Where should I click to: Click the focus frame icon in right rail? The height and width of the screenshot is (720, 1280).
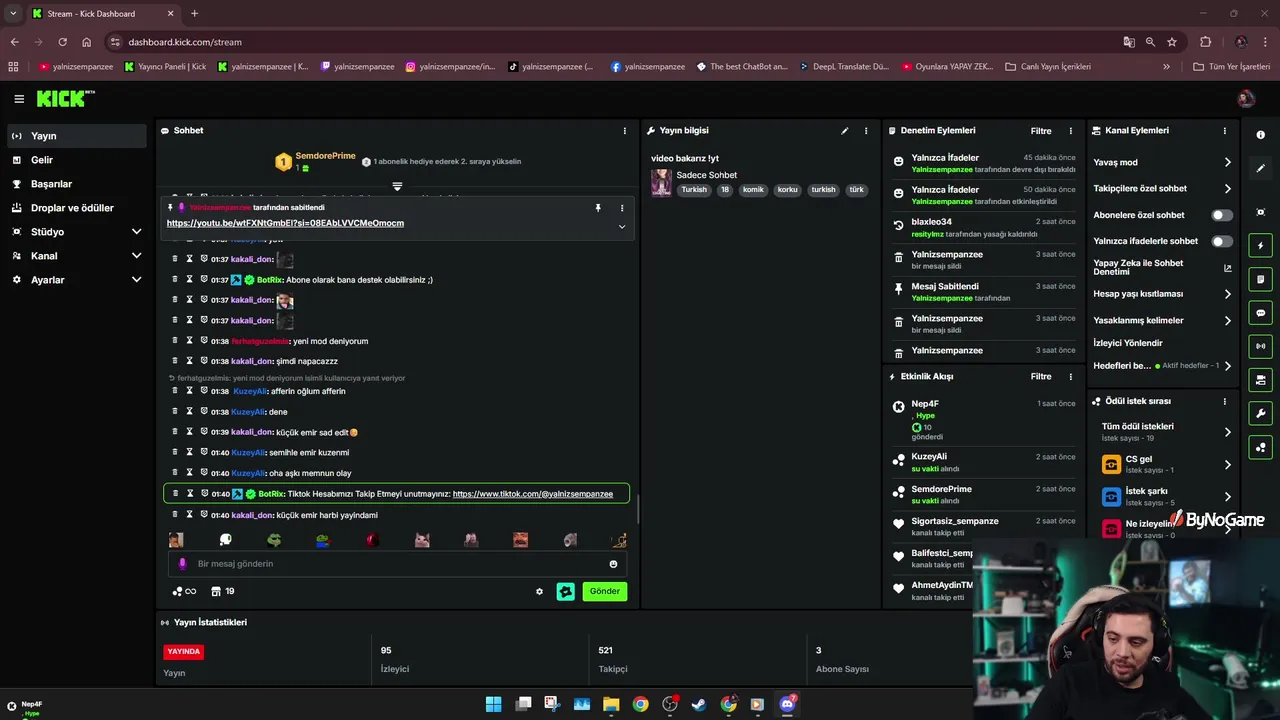click(x=1260, y=212)
